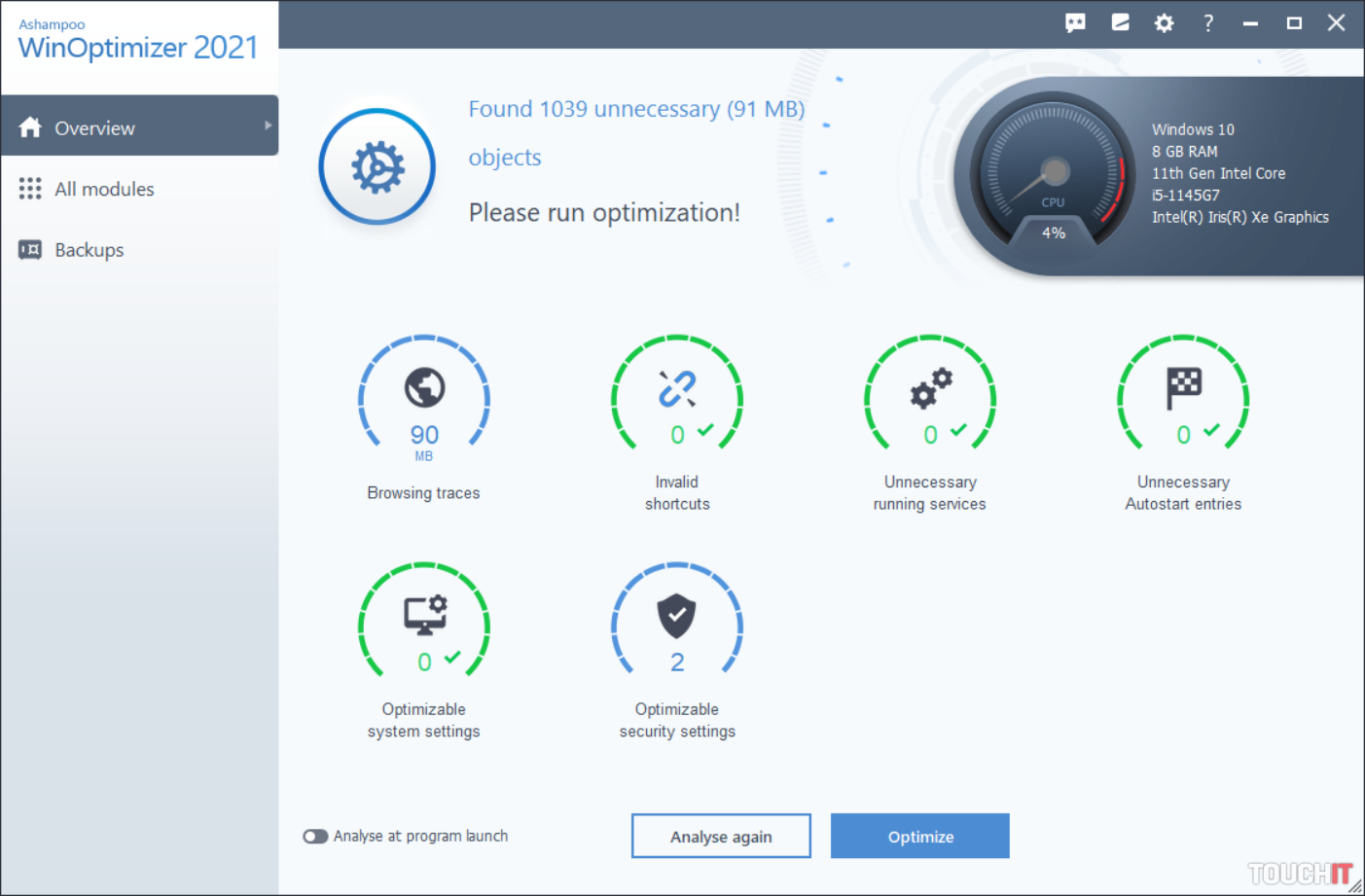Image resolution: width=1365 pixels, height=896 pixels.
Task: Open the skin/theme editor icon in title bar
Action: [1121, 22]
